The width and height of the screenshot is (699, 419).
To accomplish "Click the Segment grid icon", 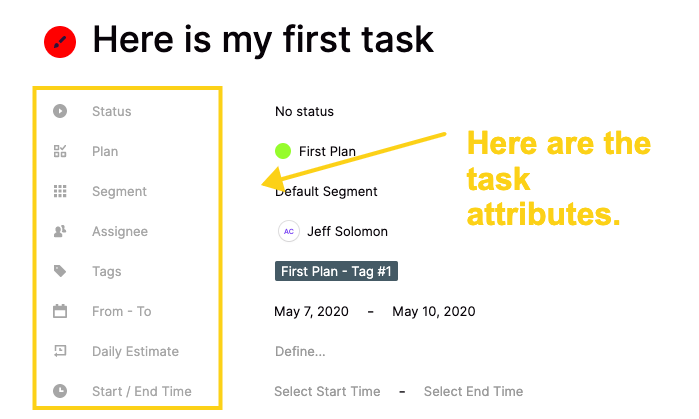I will pos(60,191).
